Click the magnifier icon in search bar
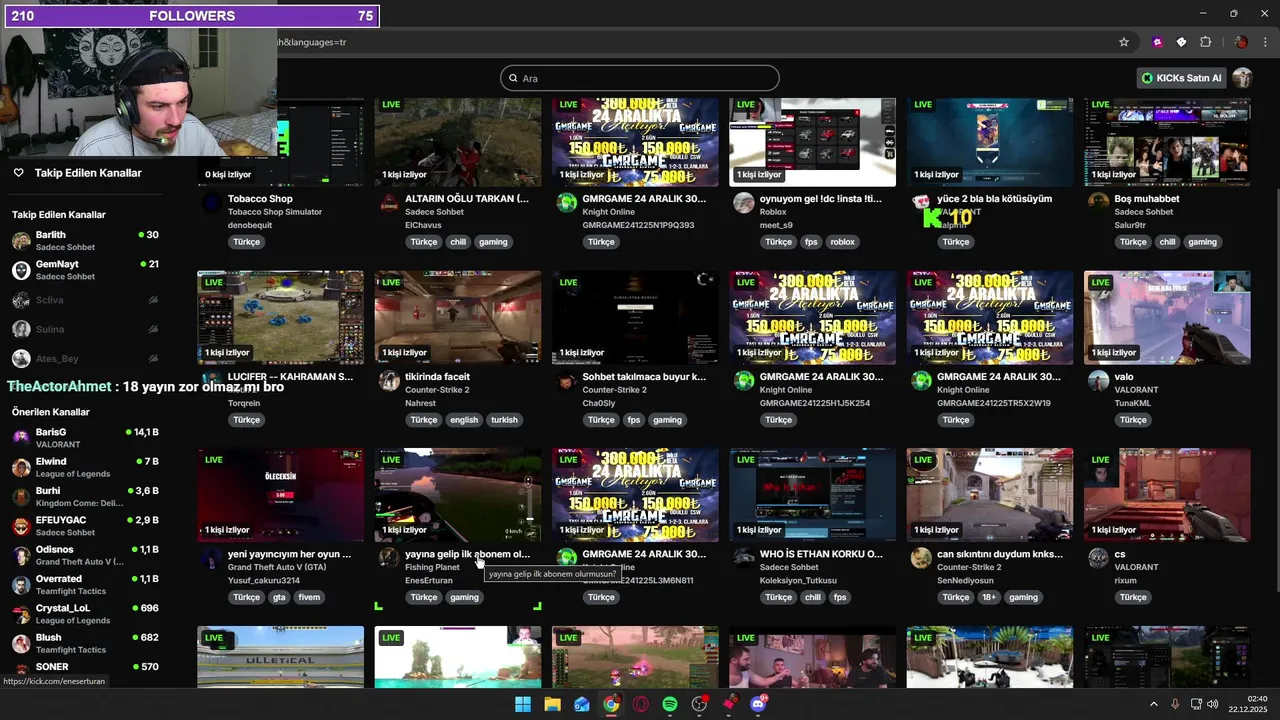 pos(513,78)
